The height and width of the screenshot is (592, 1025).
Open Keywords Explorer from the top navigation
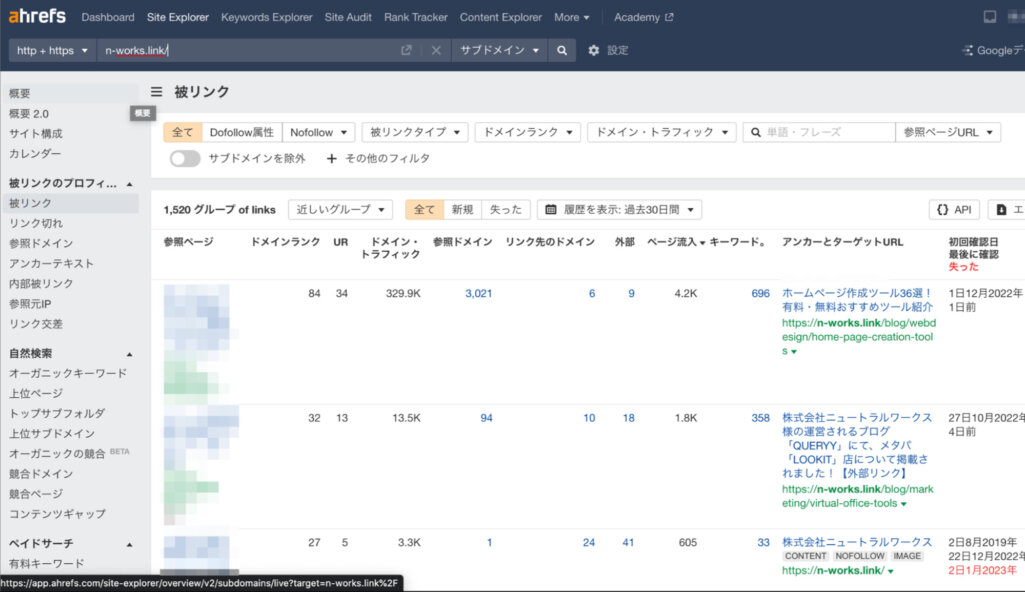(x=267, y=17)
